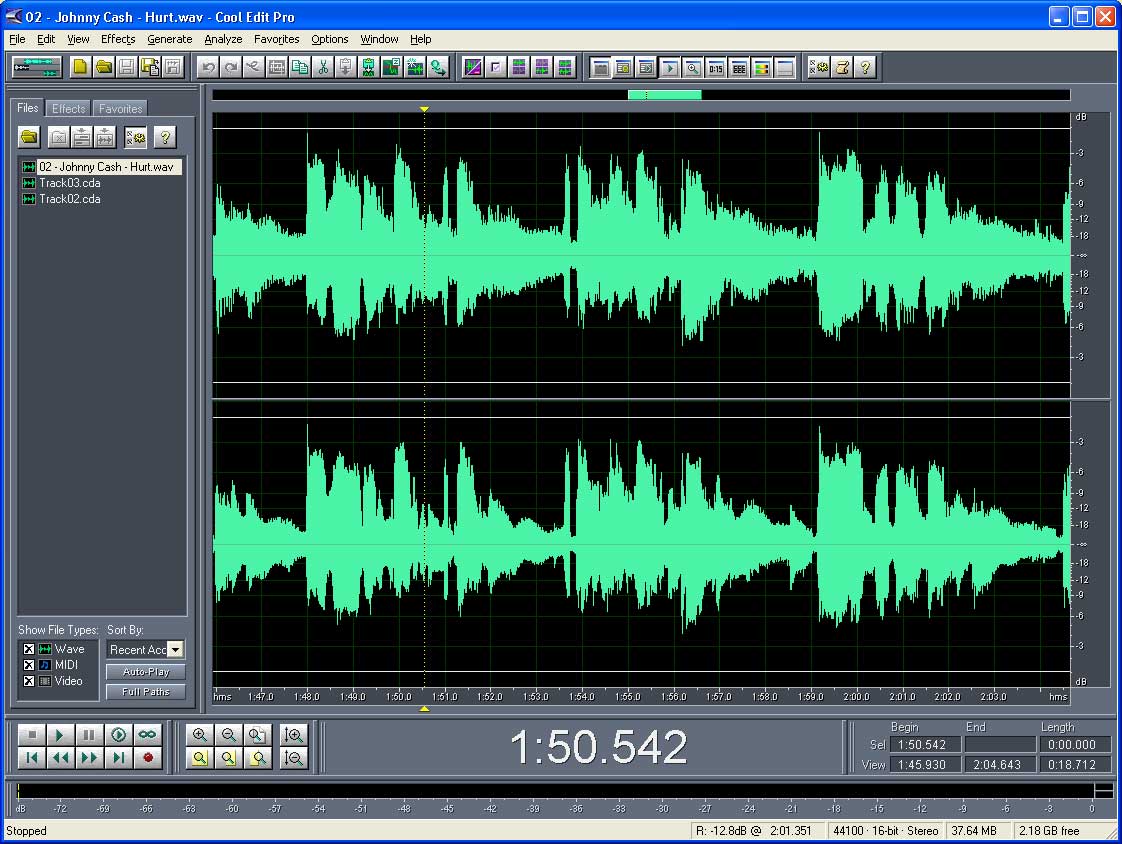Zoom in horizontally with the plus magnifier
The height and width of the screenshot is (844, 1122).
point(200,735)
